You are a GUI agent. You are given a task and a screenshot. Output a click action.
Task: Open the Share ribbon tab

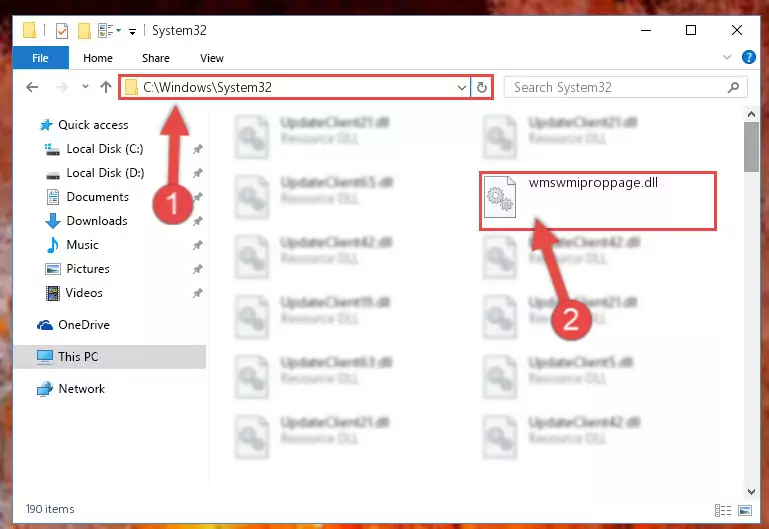tap(155, 58)
